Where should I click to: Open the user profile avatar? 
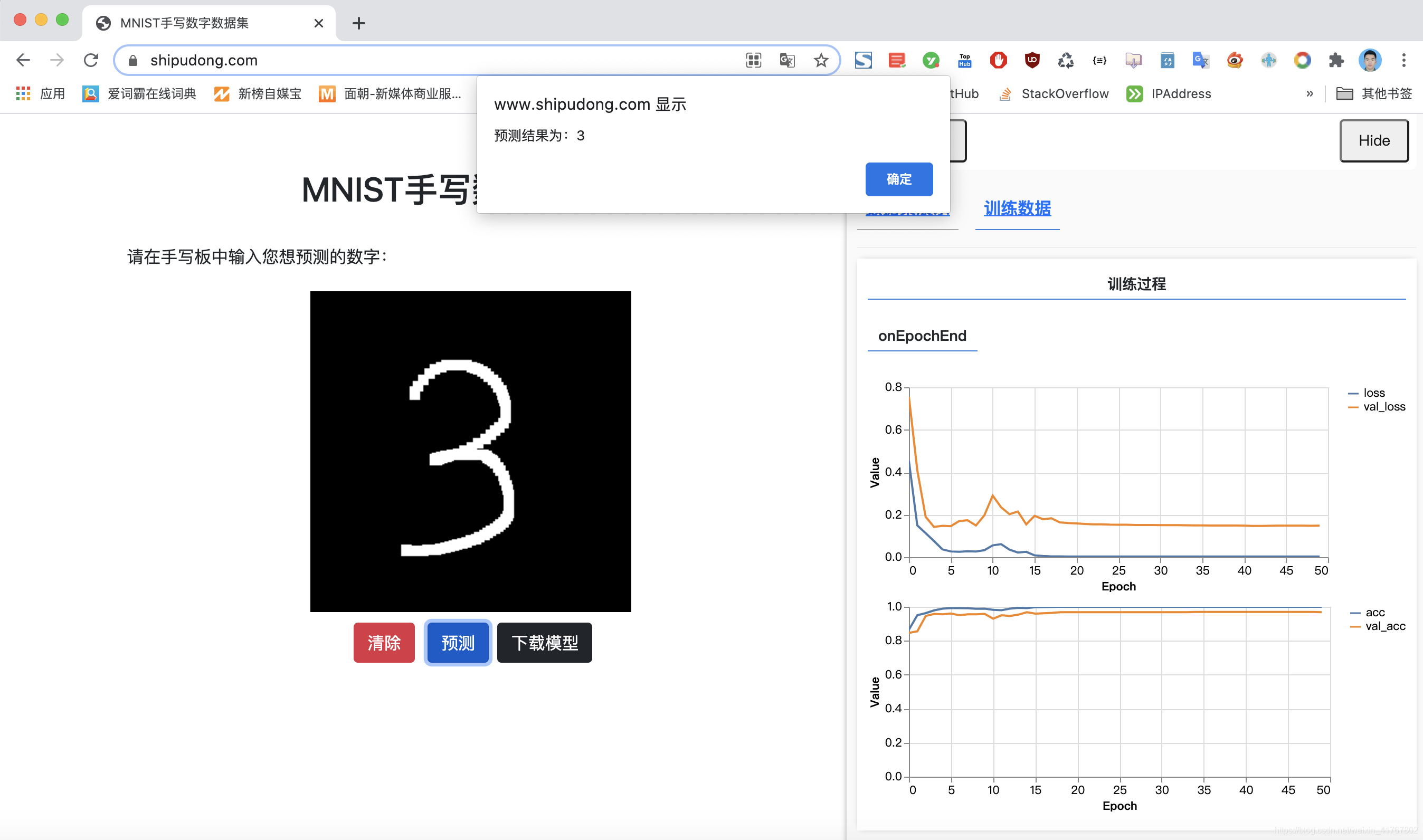click(x=1369, y=60)
